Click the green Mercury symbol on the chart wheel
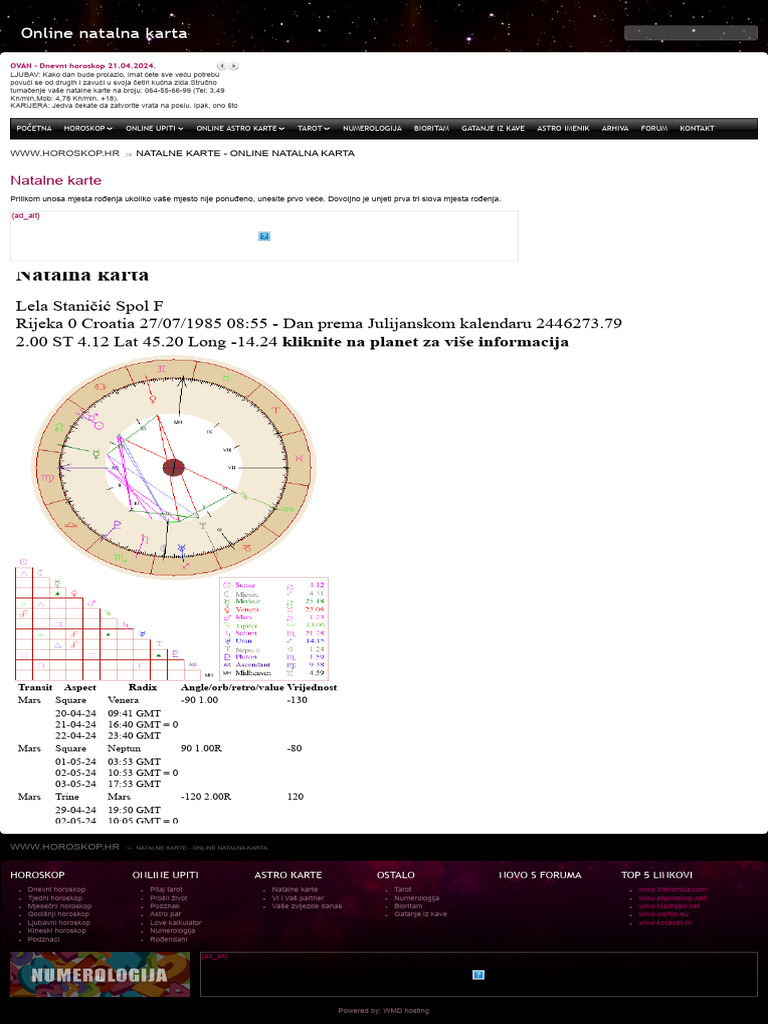This screenshot has height=1024, width=768. [x=96, y=453]
